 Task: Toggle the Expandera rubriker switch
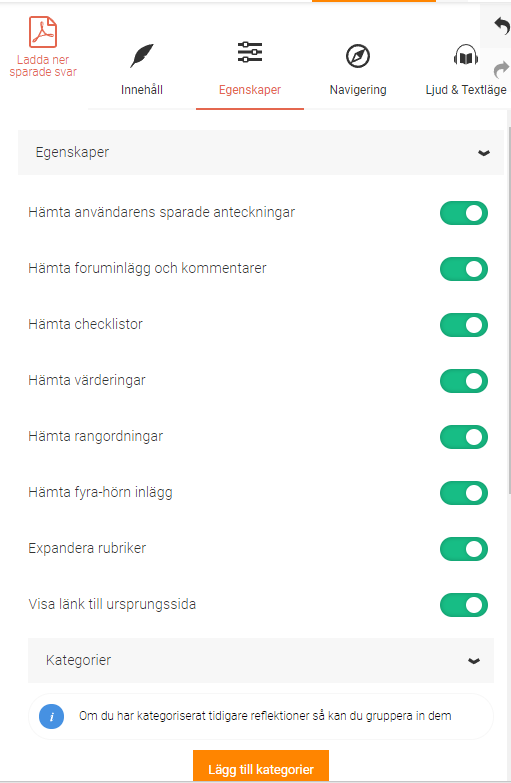click(x=464, y=549)
